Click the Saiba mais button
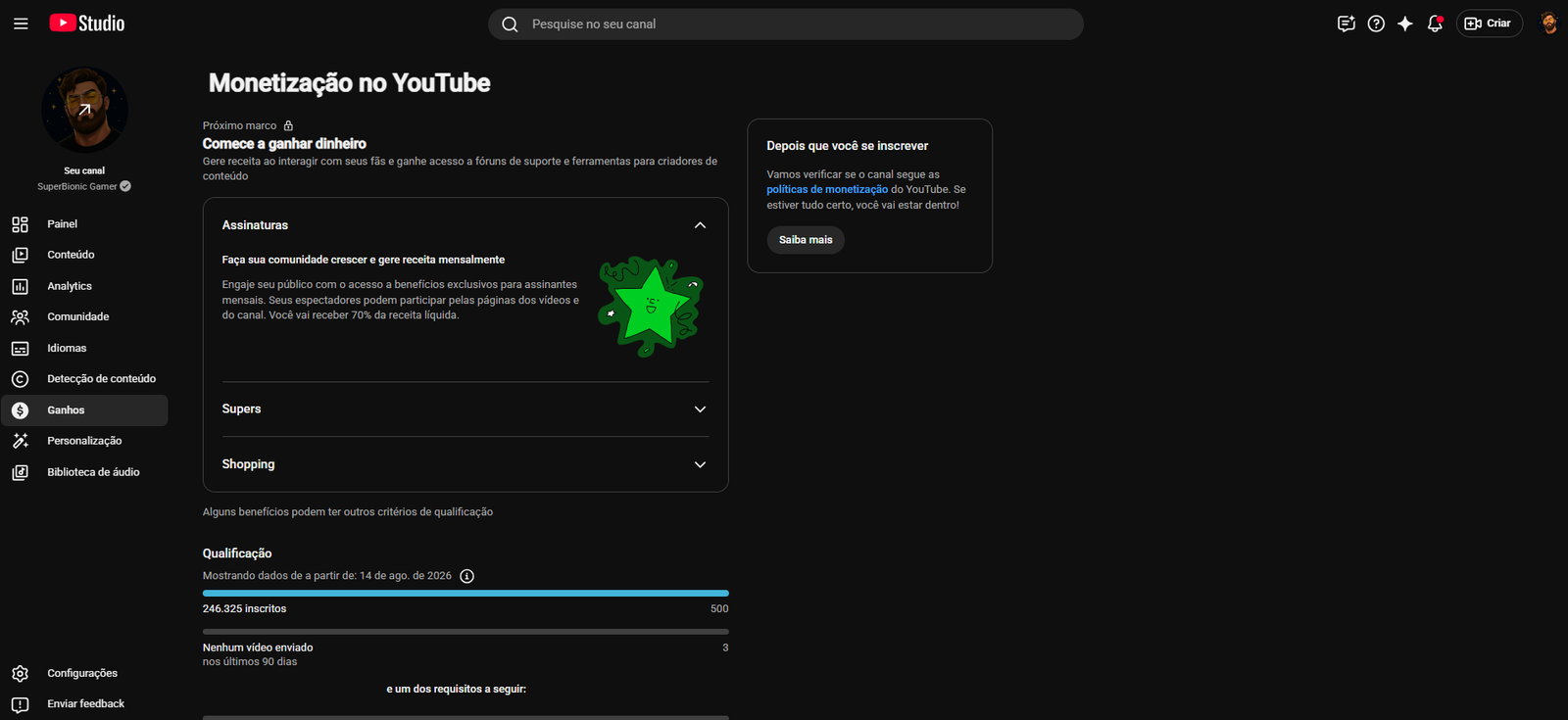Image resolution: width=1568 pixels, height=720 pixels. click(806, 240)
